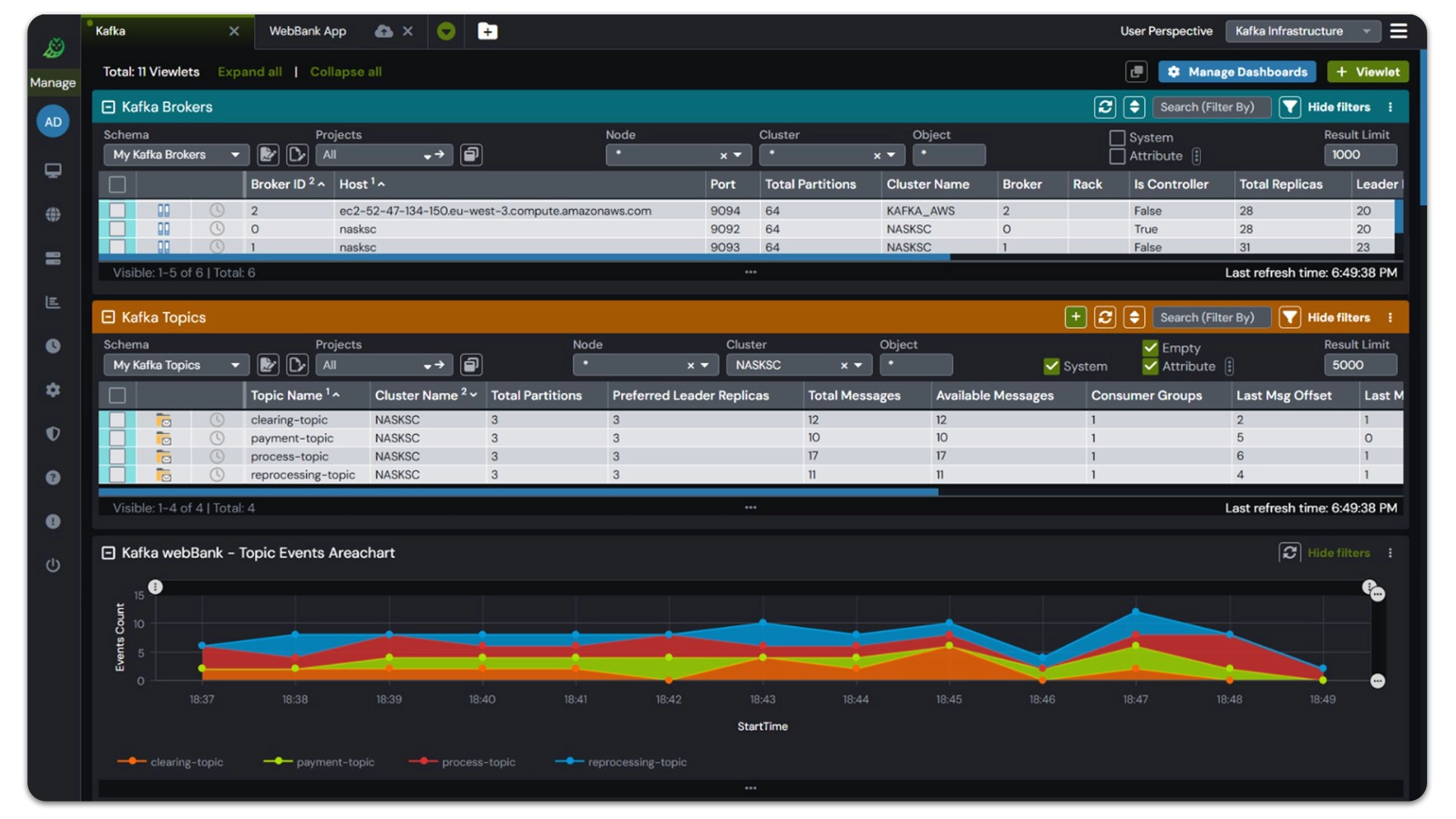Open the settings gear sidebar icon

click(53, 390)
